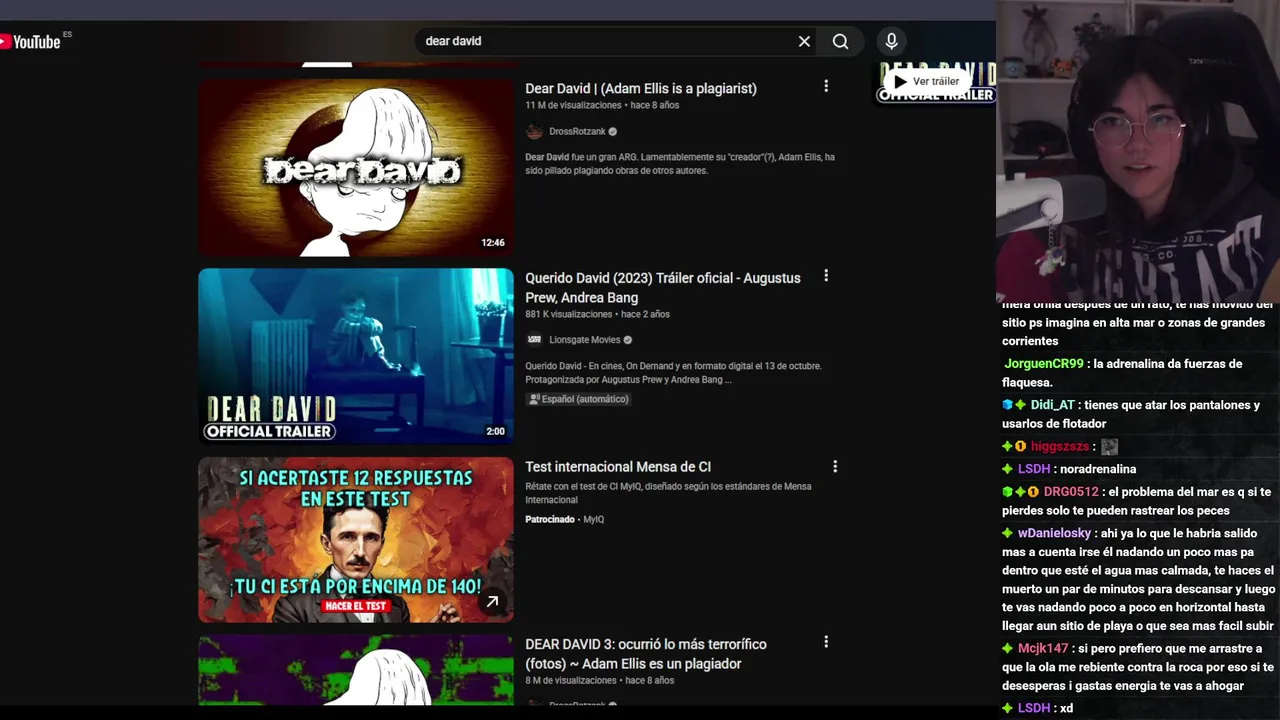Open options menu for Dear David plagiarist video

826,87
